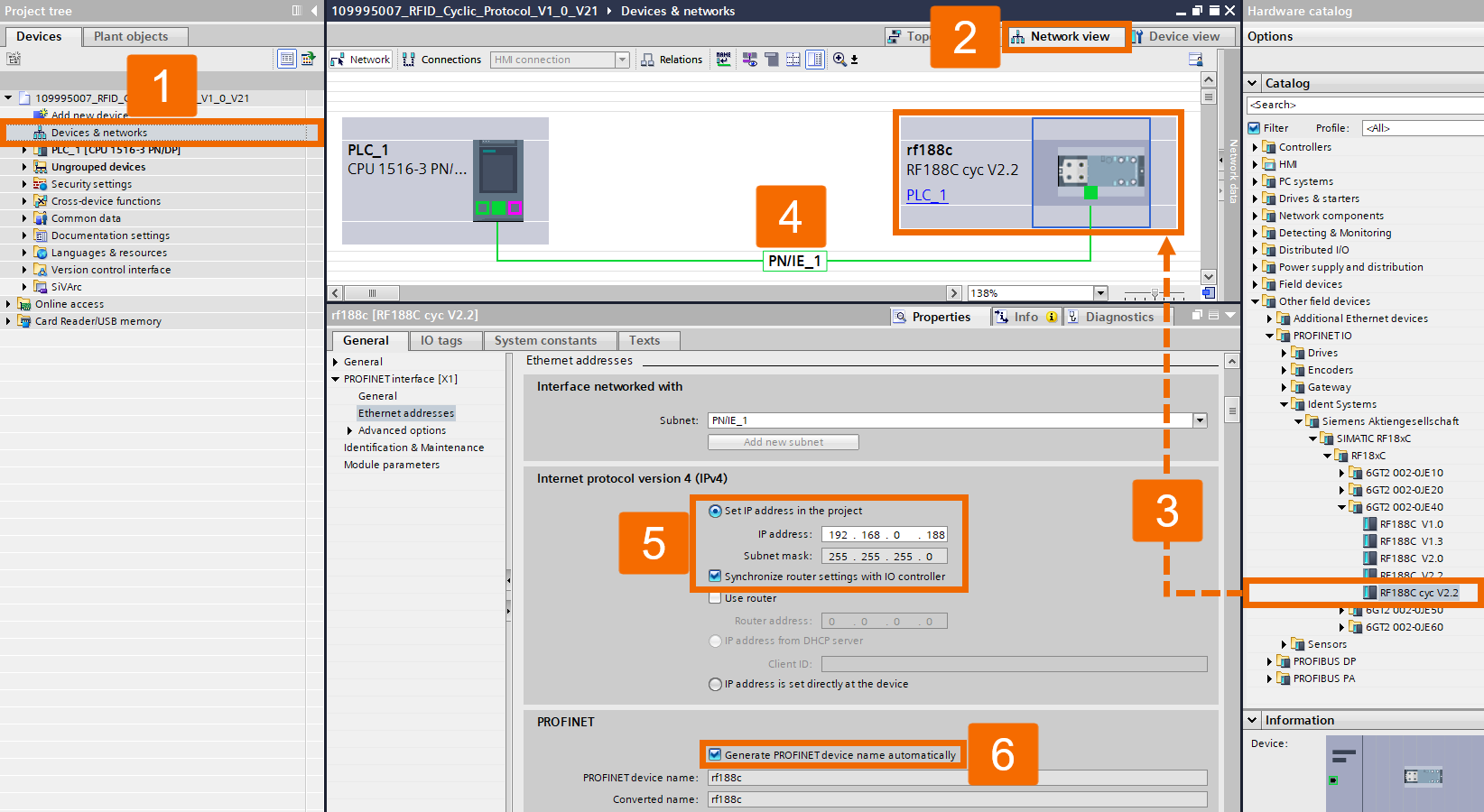The height and width of the screenshot is (812, 1484).
Task: Expand 6GT2 002-0JE60 catalog folder
Action: point(1341,627)
